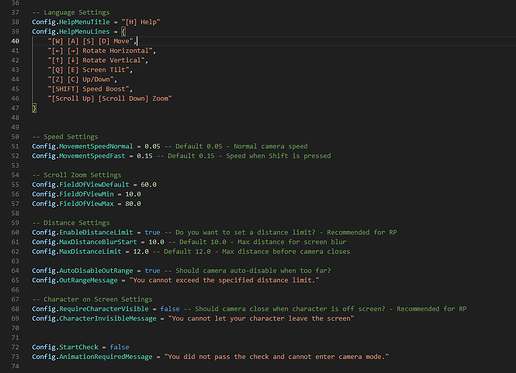The height and width of the screenshot is (373, 516).
Task: Click Config.AnimationRequiredMessage identifier
Action: [92, 357]
